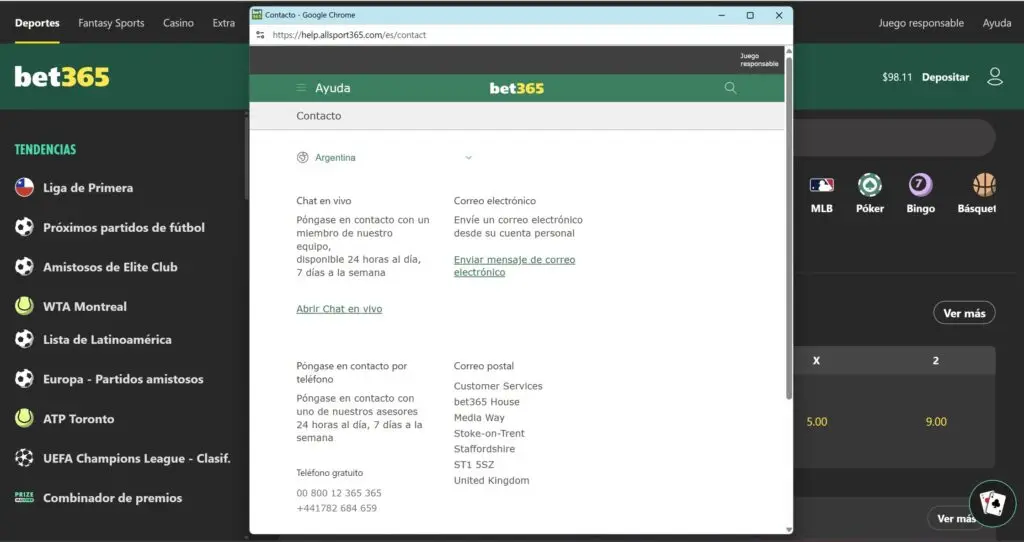Select the Bingo icon
This screenshot has width=1024, height=542.
pyautogui.click(x=920, y=185)
